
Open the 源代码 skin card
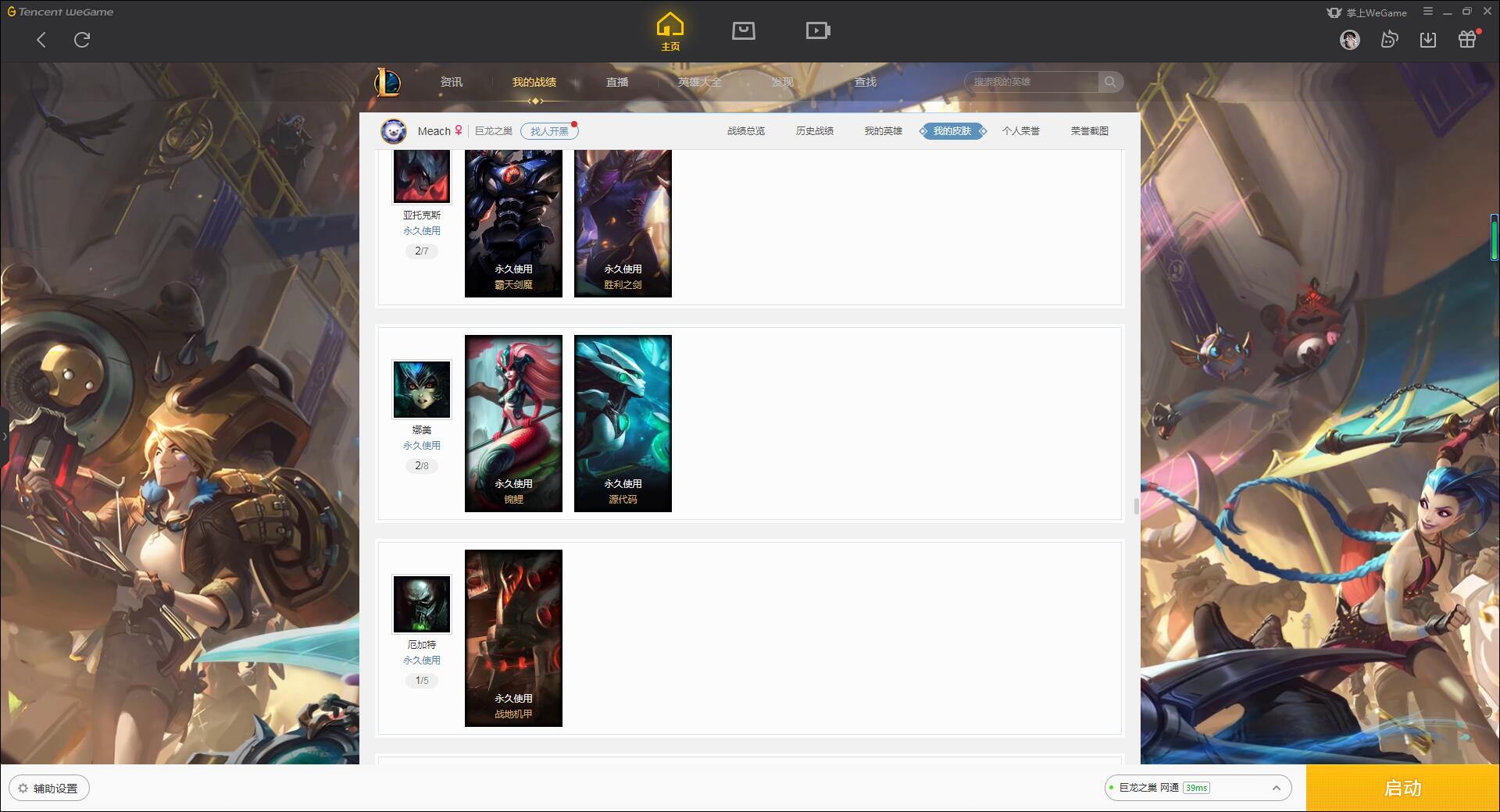pos(623,423)
